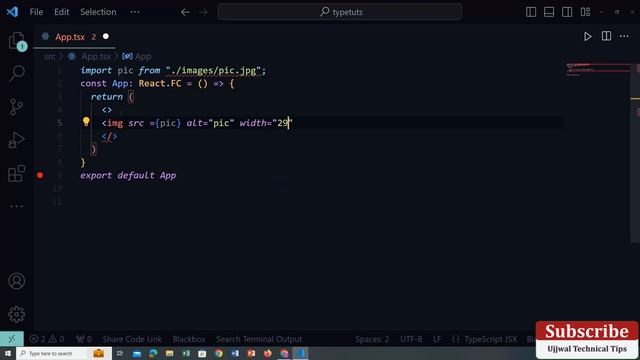Change language mode TypeScript JSX
Image resolution: width=640 pixels, height=360 pixels.
click(490, 339)
